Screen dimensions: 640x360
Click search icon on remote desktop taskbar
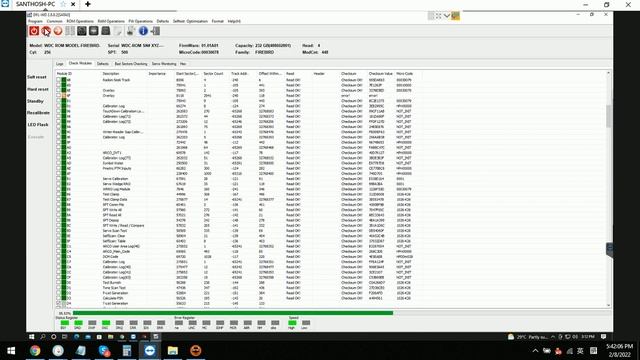click(42, 337)
